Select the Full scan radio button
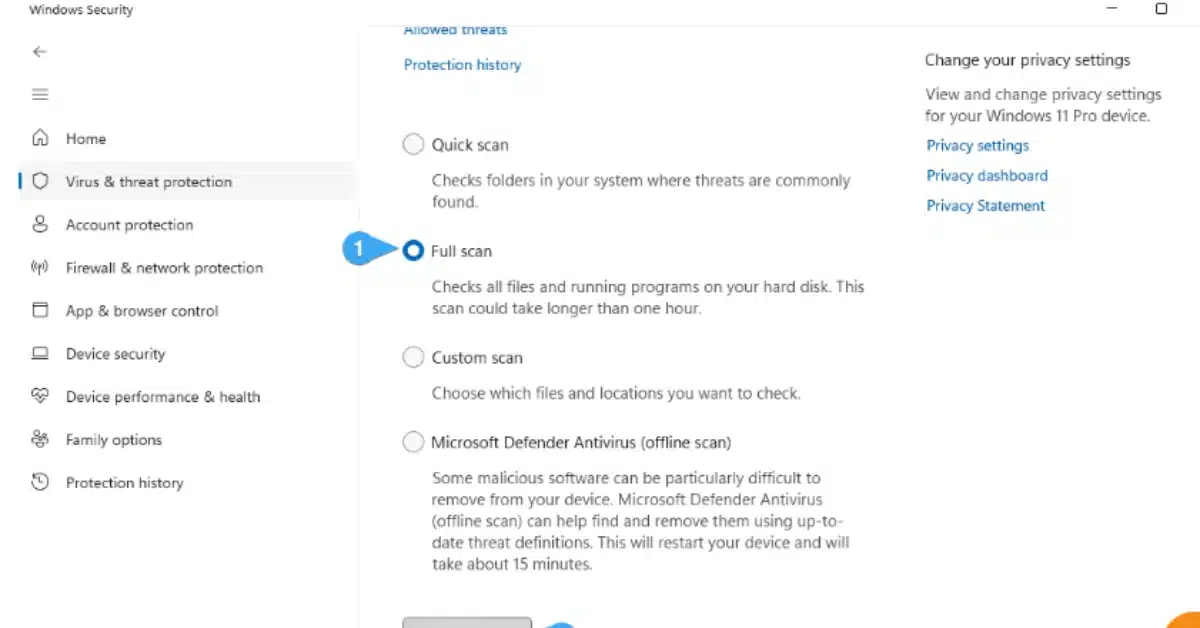The image size is (1200, 628). 413,251
